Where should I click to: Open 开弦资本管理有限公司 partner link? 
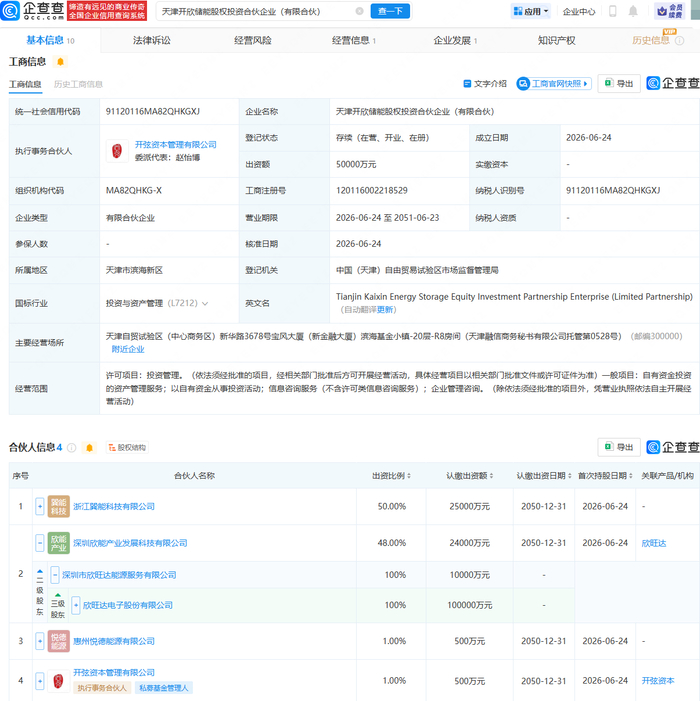point(176,144)
